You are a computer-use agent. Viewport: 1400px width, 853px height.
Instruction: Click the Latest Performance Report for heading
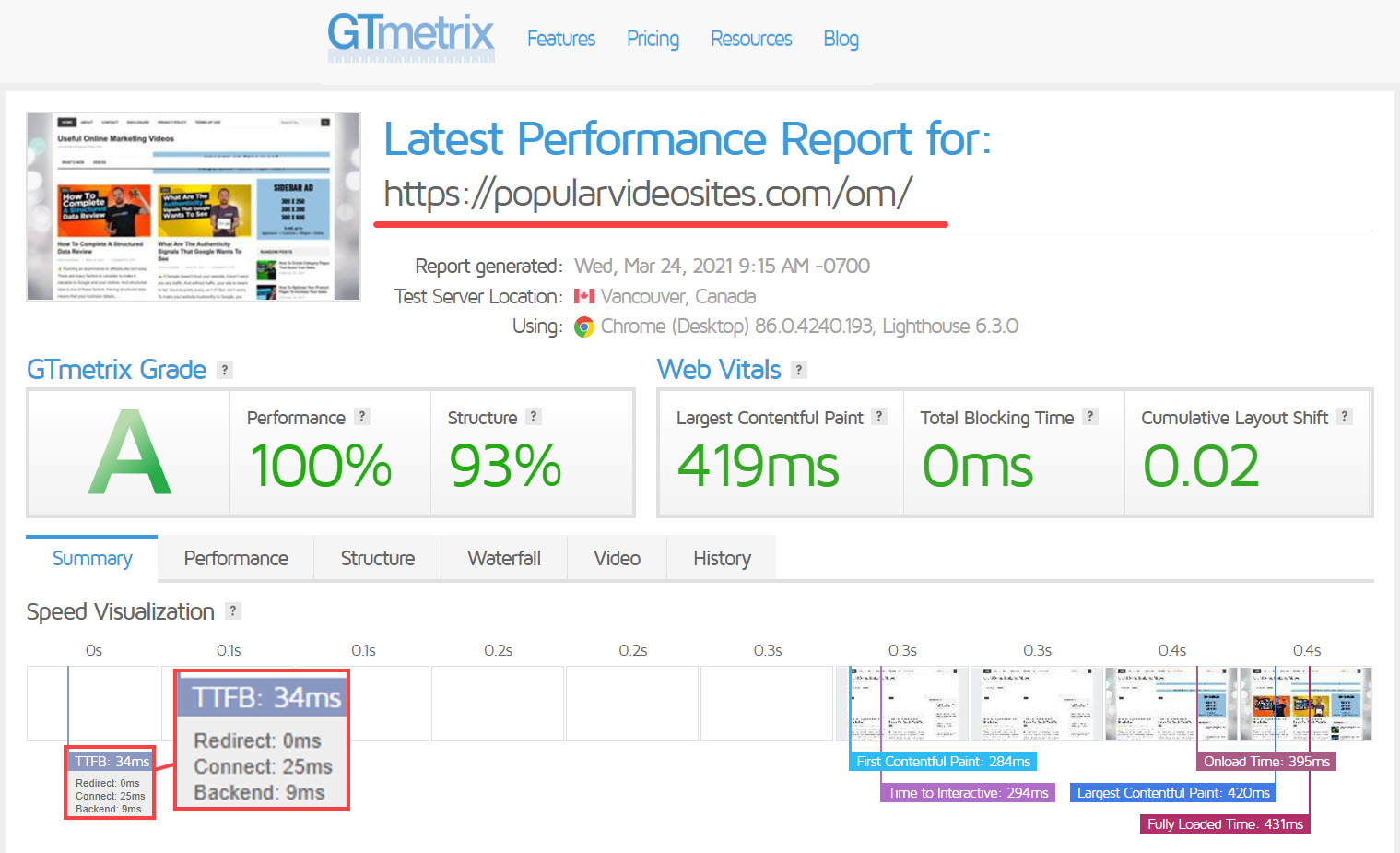pyautogui.click(x=688, y=139)
